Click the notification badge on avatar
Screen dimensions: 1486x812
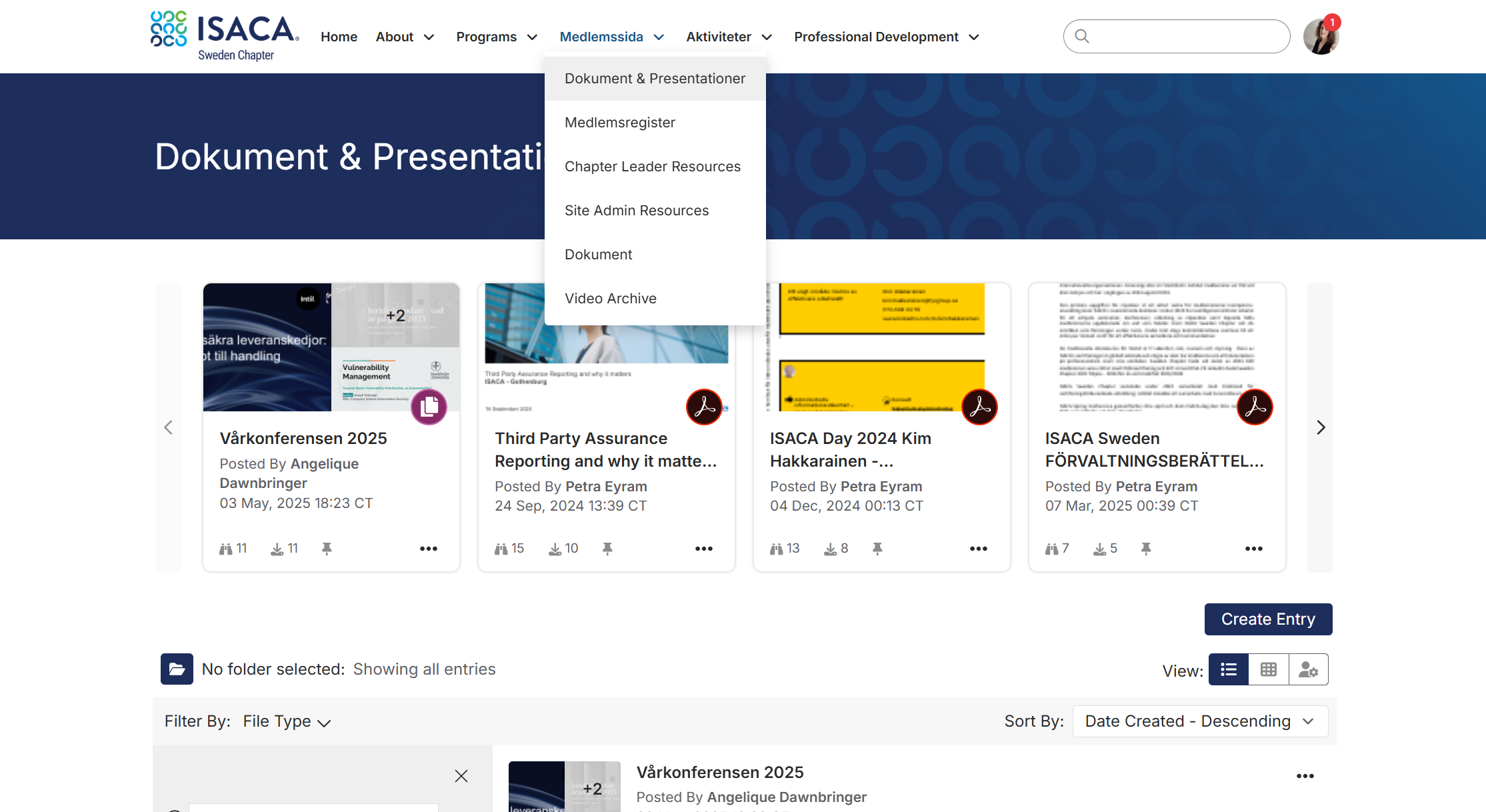point(1332,22)
